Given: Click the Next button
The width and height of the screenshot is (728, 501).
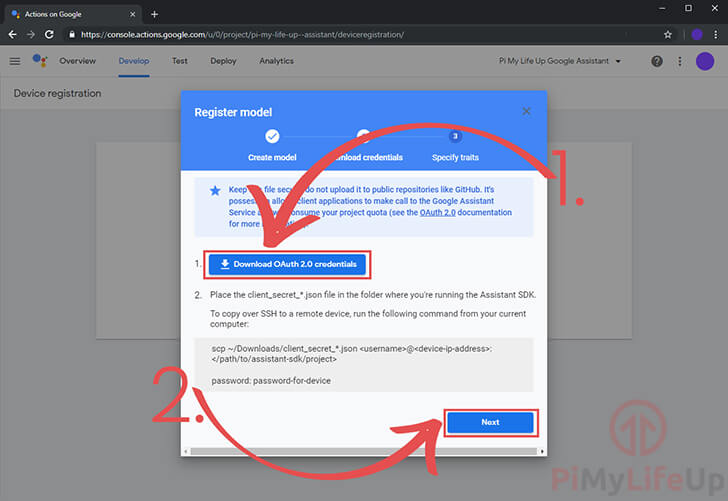Looking at the screenshot, I should [x=490, y=422].
